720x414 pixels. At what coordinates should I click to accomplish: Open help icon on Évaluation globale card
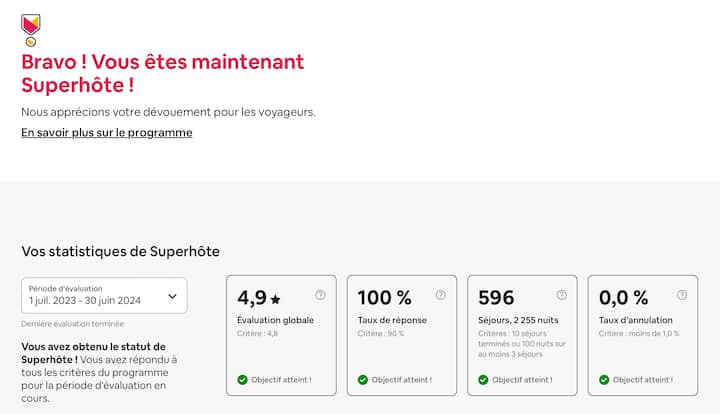tap(320, 295)
